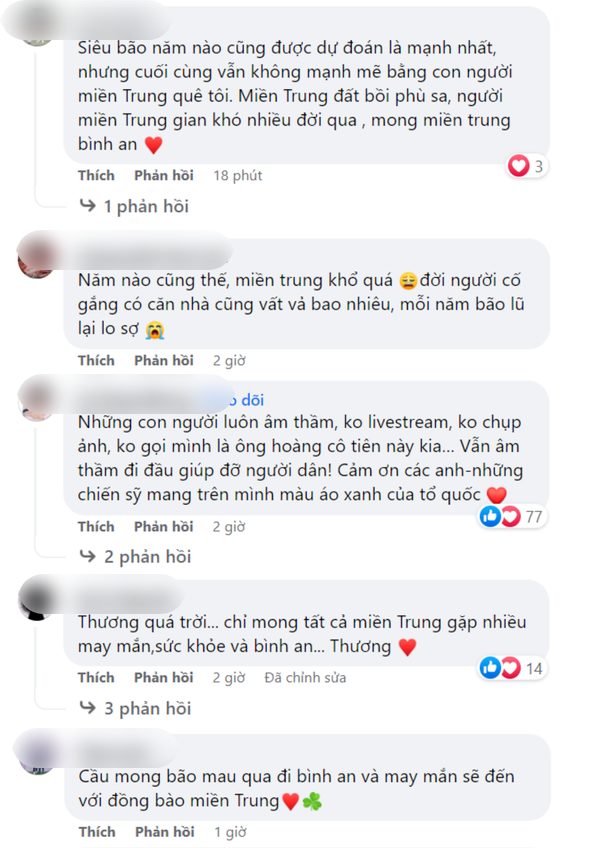Open the avatar of the "Năm nào cũng thế" commenter
Screen dimensions: 599x848
35,261
